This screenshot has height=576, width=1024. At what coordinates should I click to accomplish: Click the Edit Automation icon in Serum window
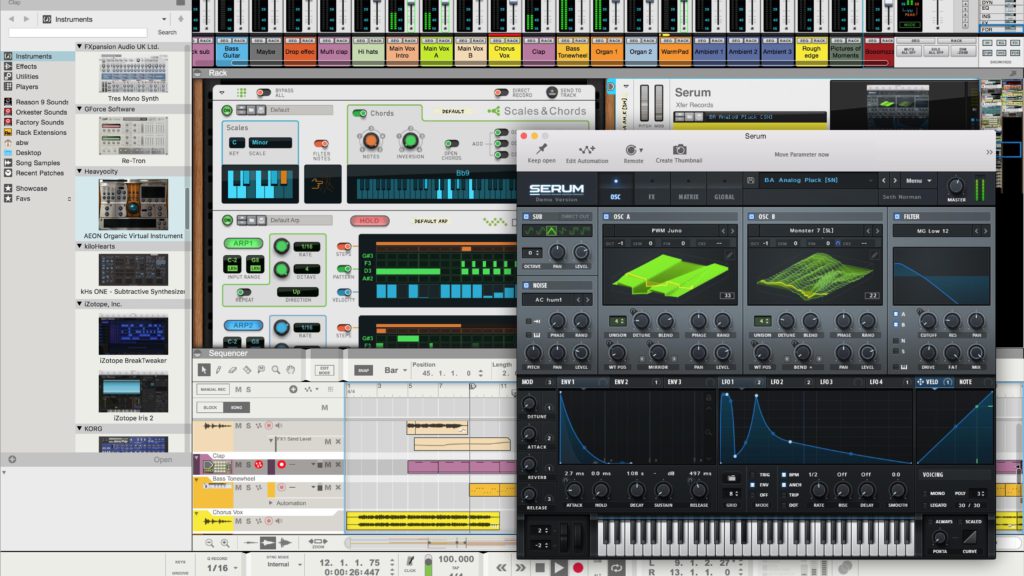[x=586, y=150]
